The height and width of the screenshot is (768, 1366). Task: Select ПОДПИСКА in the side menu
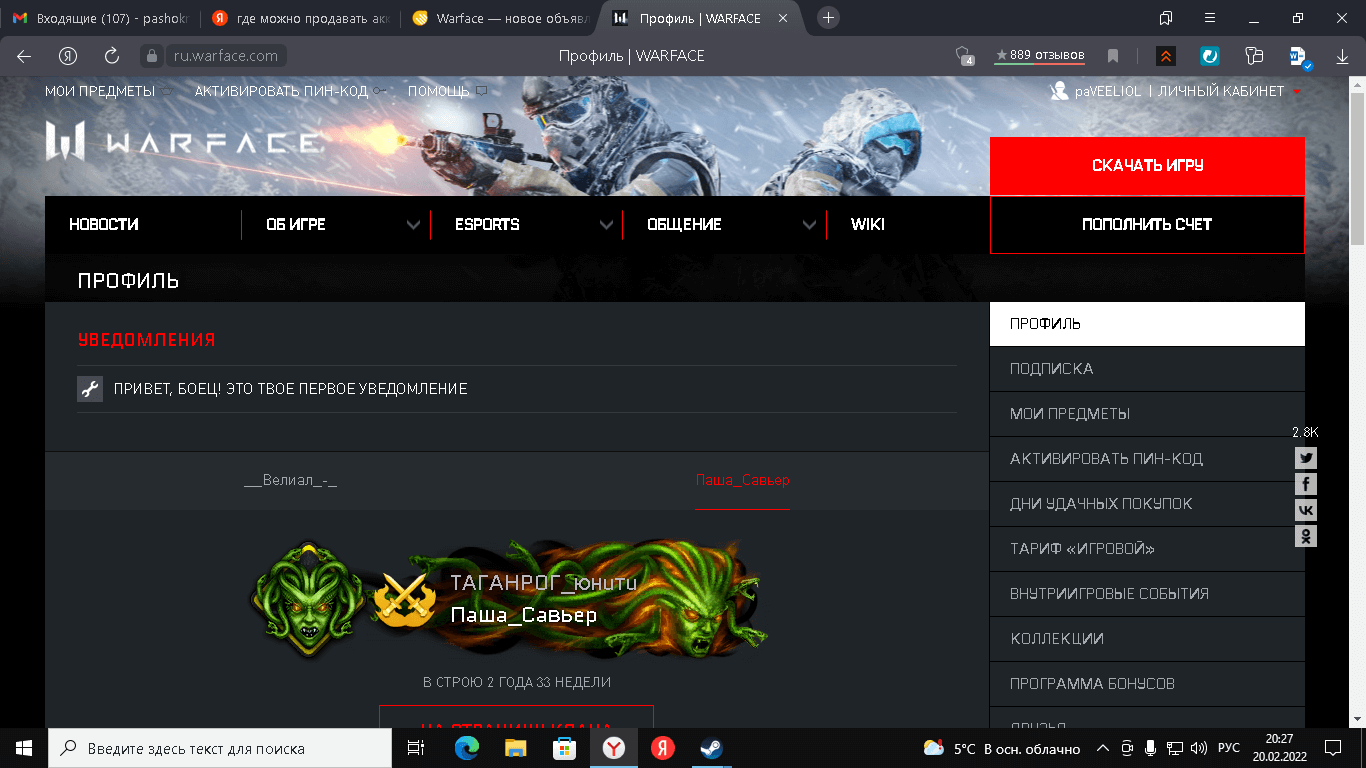[1147, 369]
